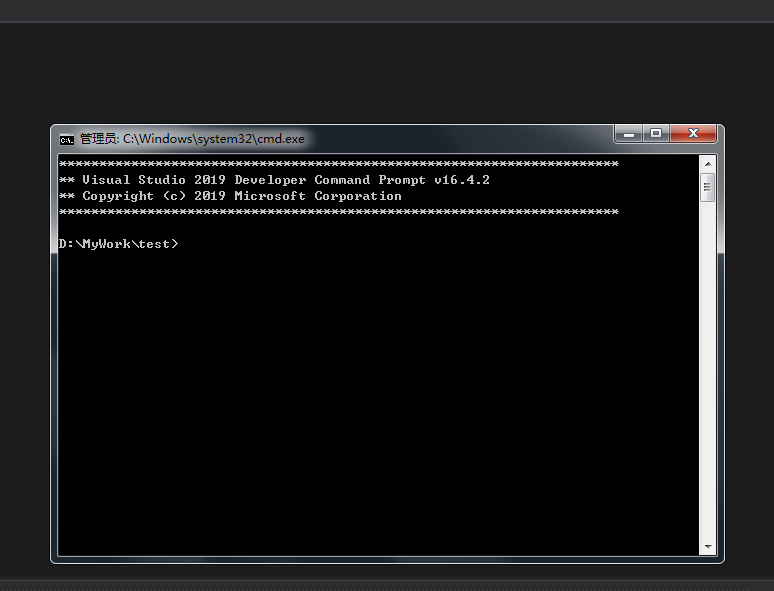The image size is (774, 591).
Task: Click the asterisk line below the Copyright line
Action: tap(339, 212)
